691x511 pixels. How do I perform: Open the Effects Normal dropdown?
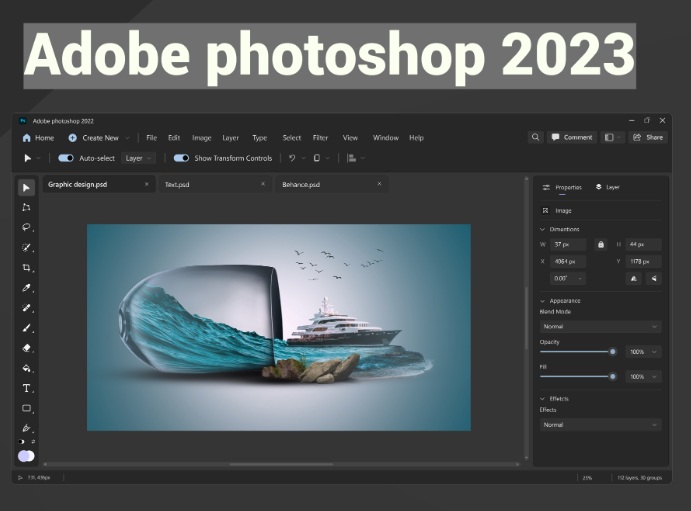click(x=601, y=425)
